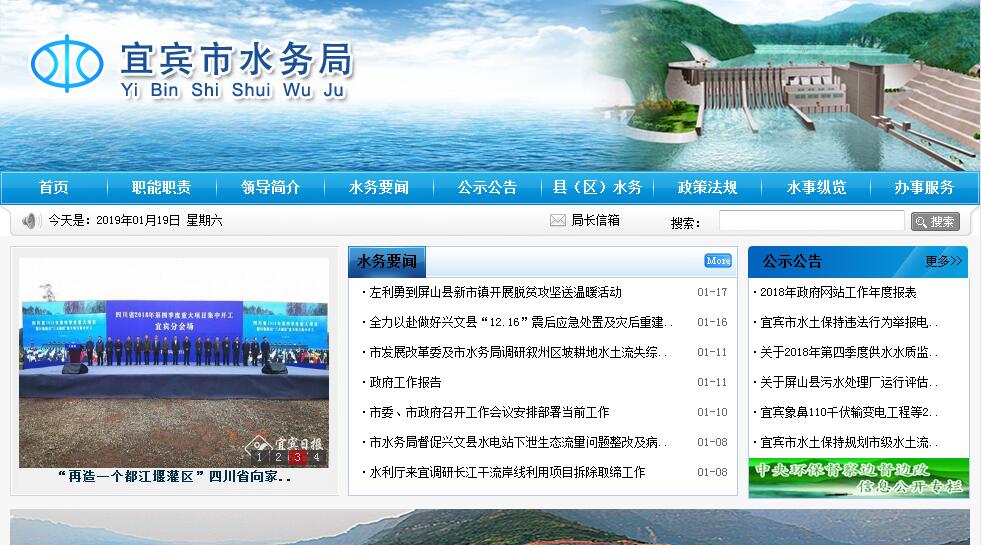This screenshot has width=981, height=545.
Task: Click the carousel photo of the ceremony
Action: point(174,350)
